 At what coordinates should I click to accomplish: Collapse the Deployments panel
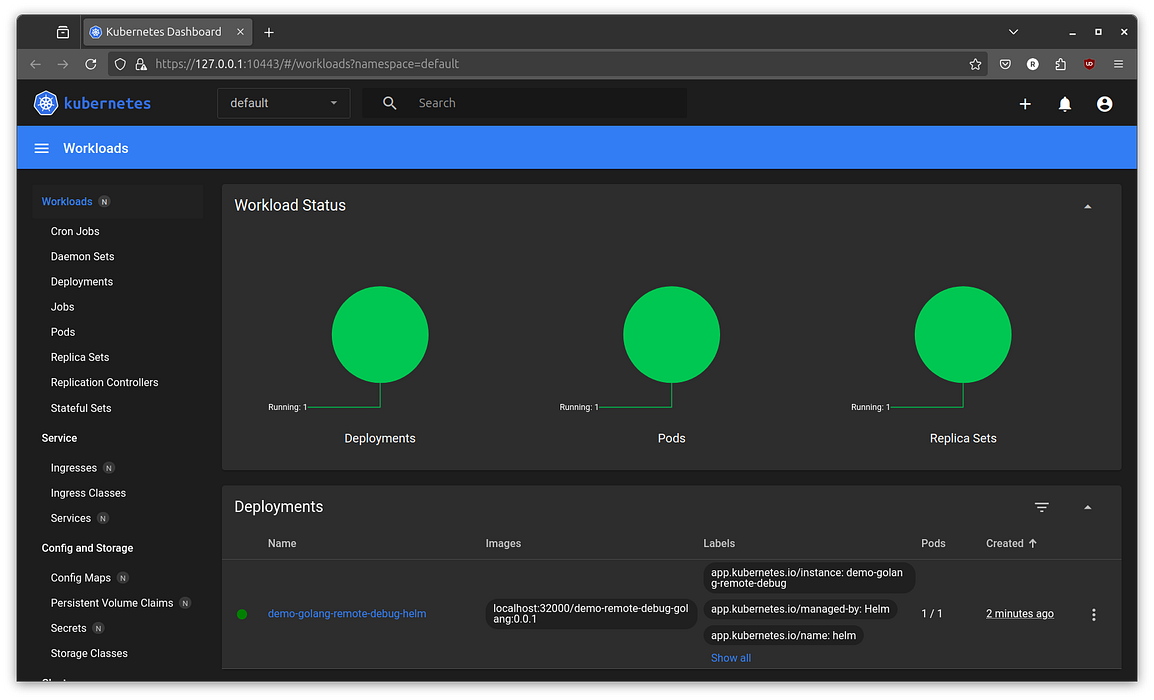(x=1087, y=507)
